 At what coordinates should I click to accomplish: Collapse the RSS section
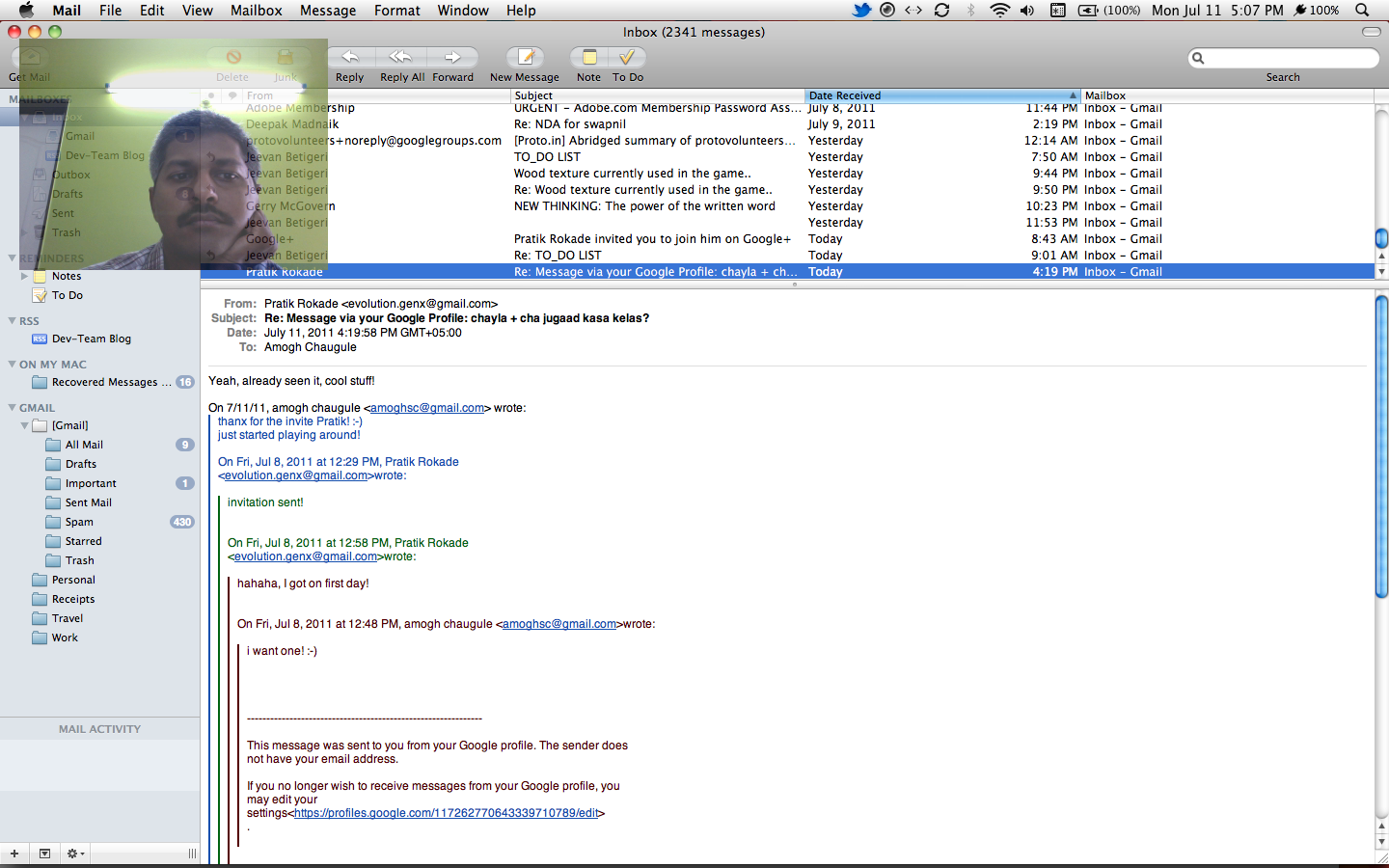[x=12, y=321]
